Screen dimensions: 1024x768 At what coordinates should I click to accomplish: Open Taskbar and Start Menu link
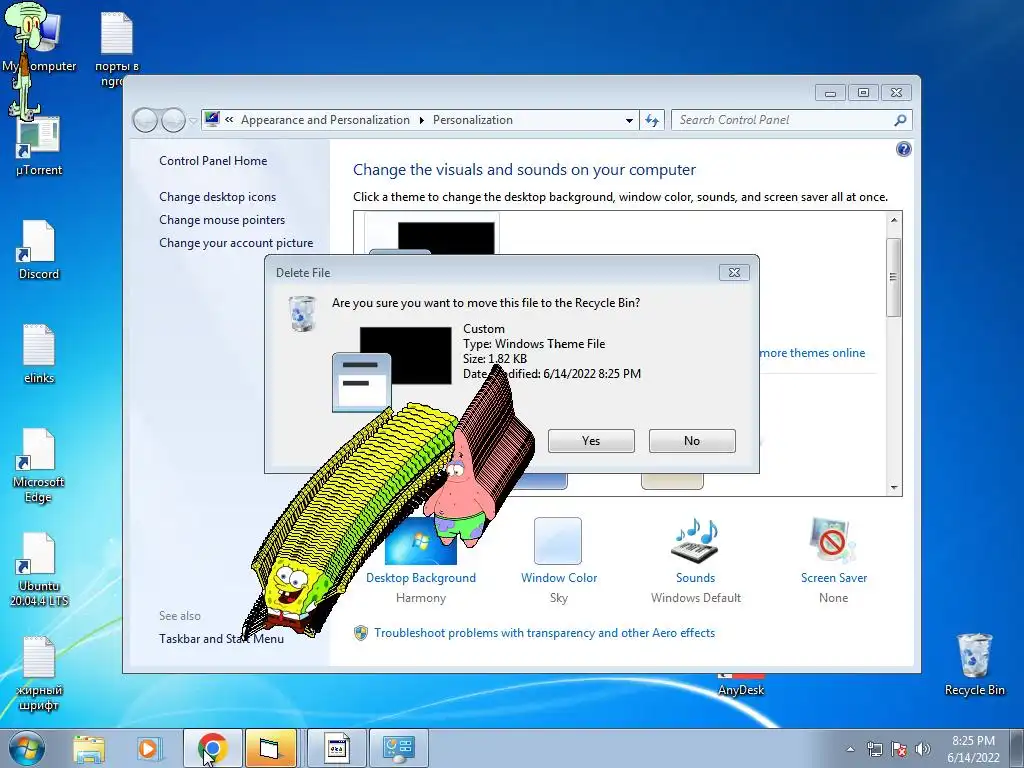click(221, 639)
